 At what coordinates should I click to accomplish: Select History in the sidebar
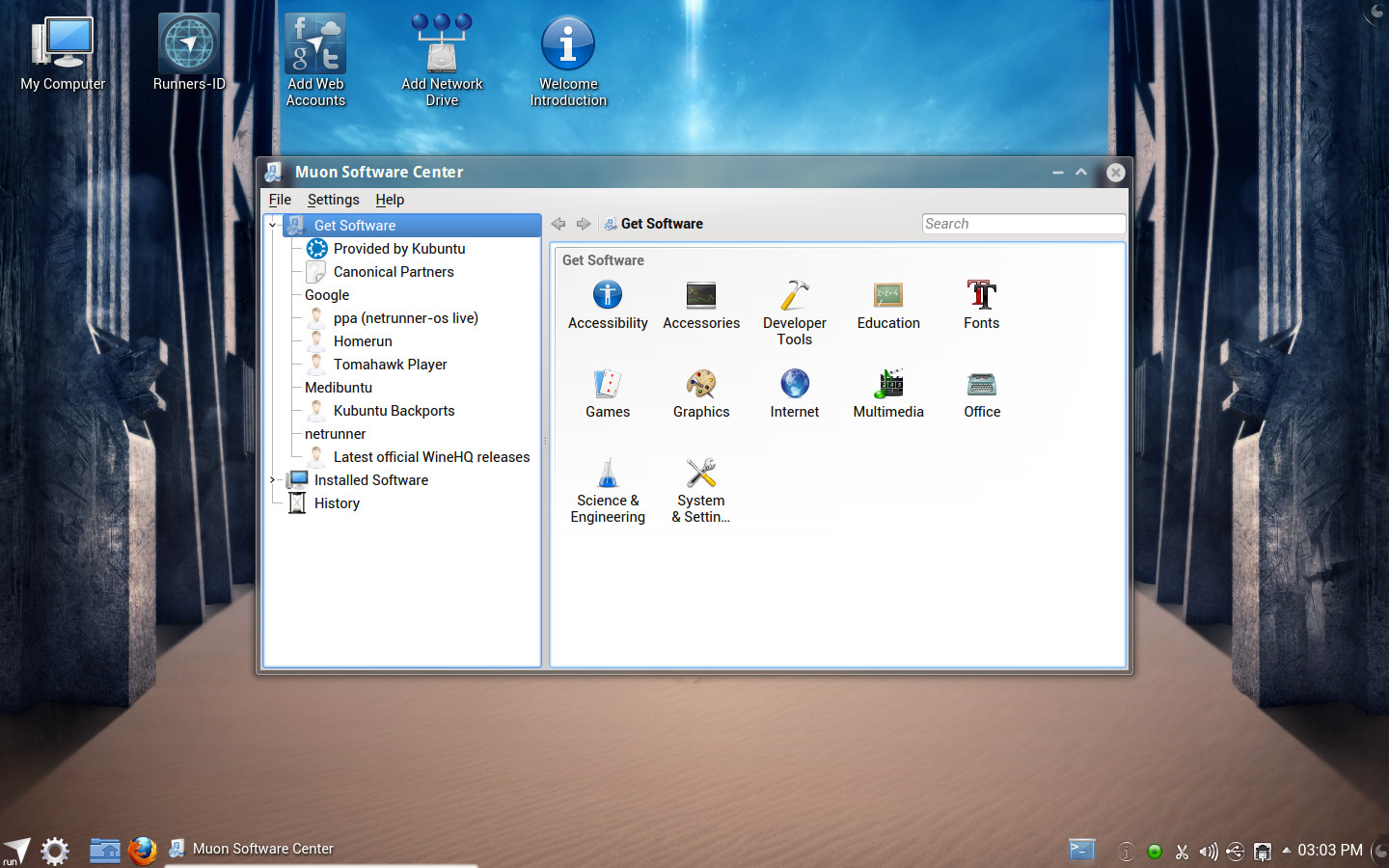click(336, 502)
